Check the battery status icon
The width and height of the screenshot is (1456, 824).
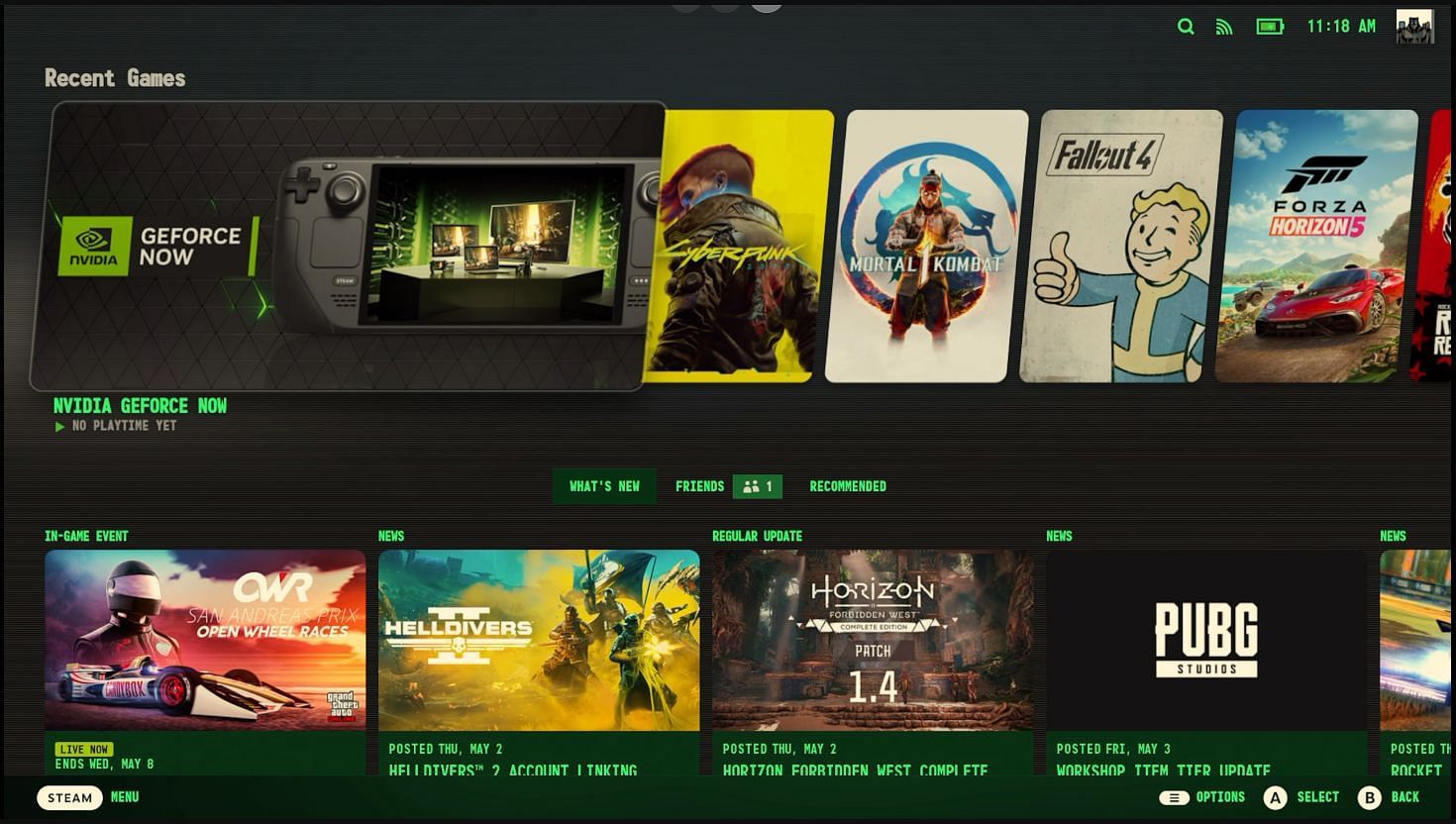point(1270,27)
